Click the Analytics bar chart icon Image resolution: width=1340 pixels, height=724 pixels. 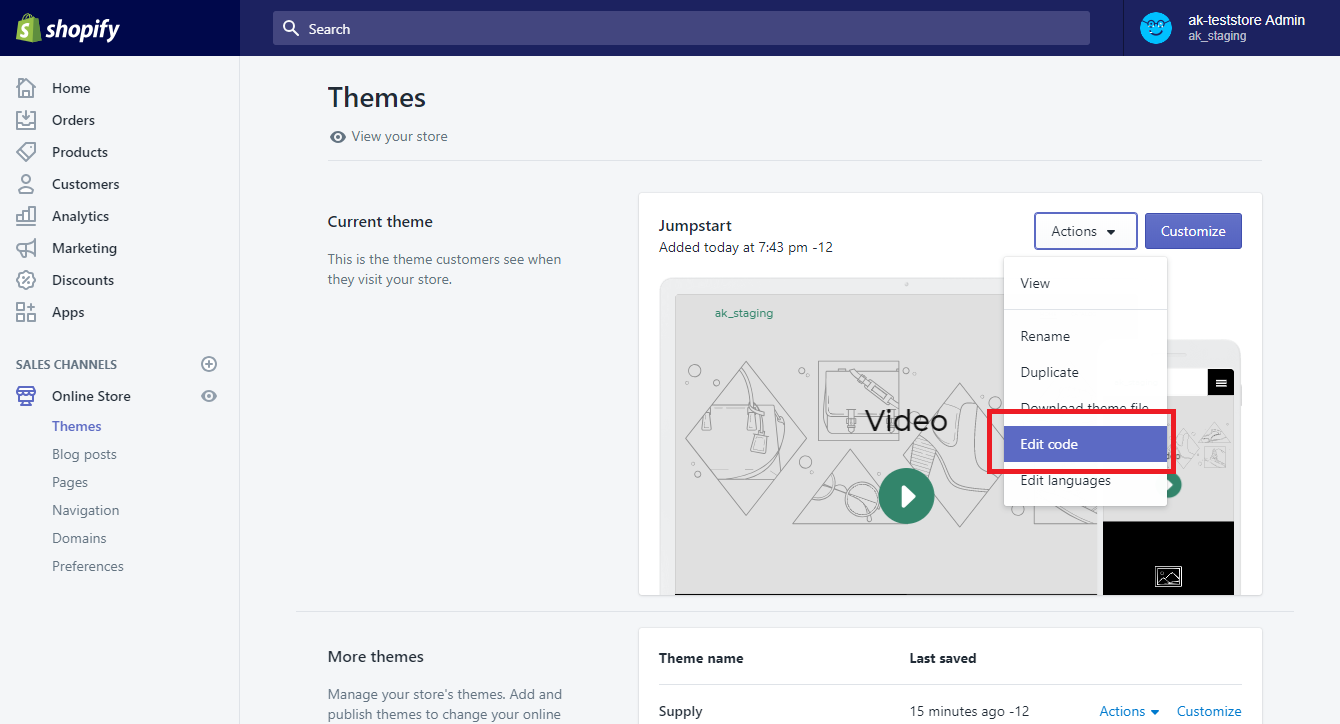coord(26,216)
